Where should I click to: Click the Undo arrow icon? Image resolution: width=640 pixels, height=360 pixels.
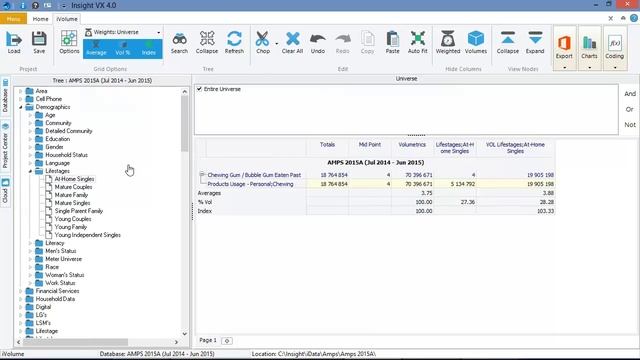[318, 39]
